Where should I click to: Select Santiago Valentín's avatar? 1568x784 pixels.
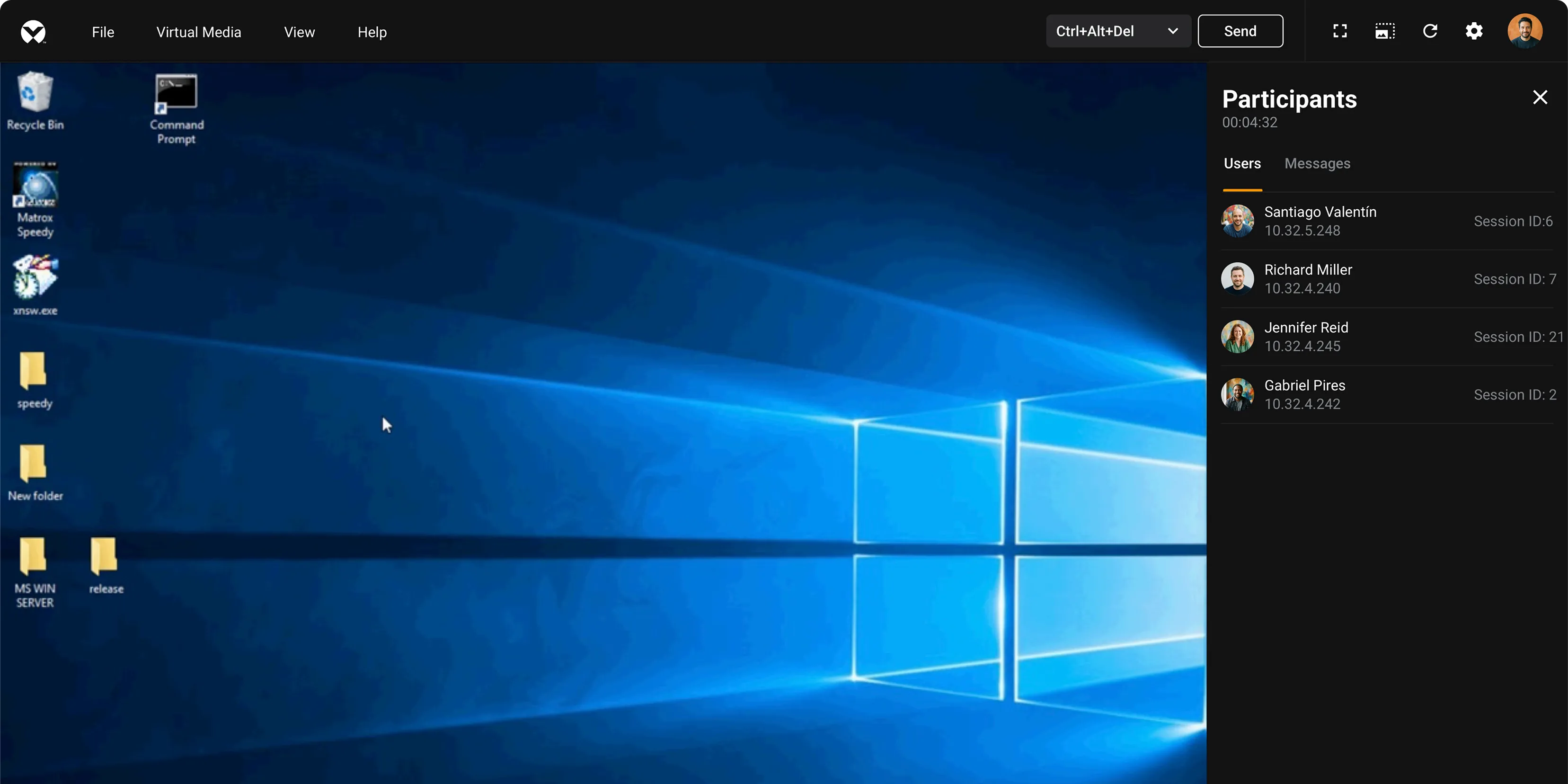click(x=1238, y=221)
